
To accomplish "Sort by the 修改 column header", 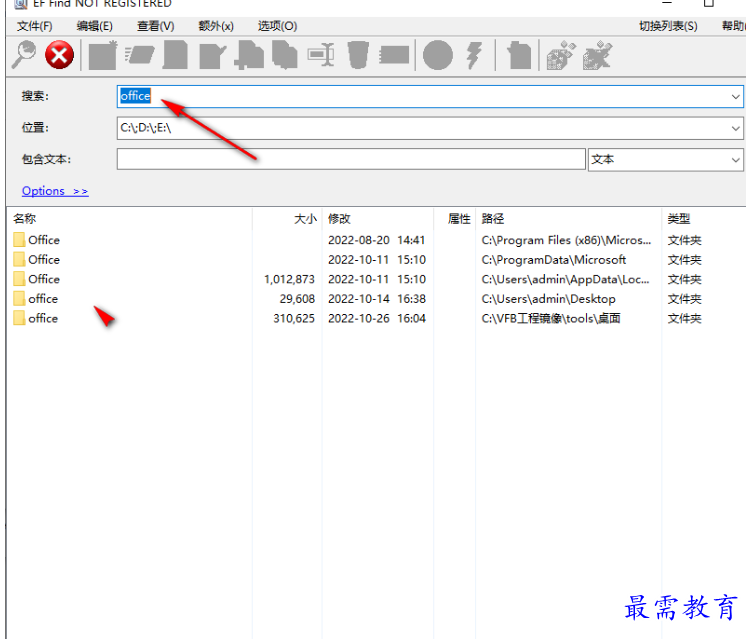I will [x=378, y=219].
